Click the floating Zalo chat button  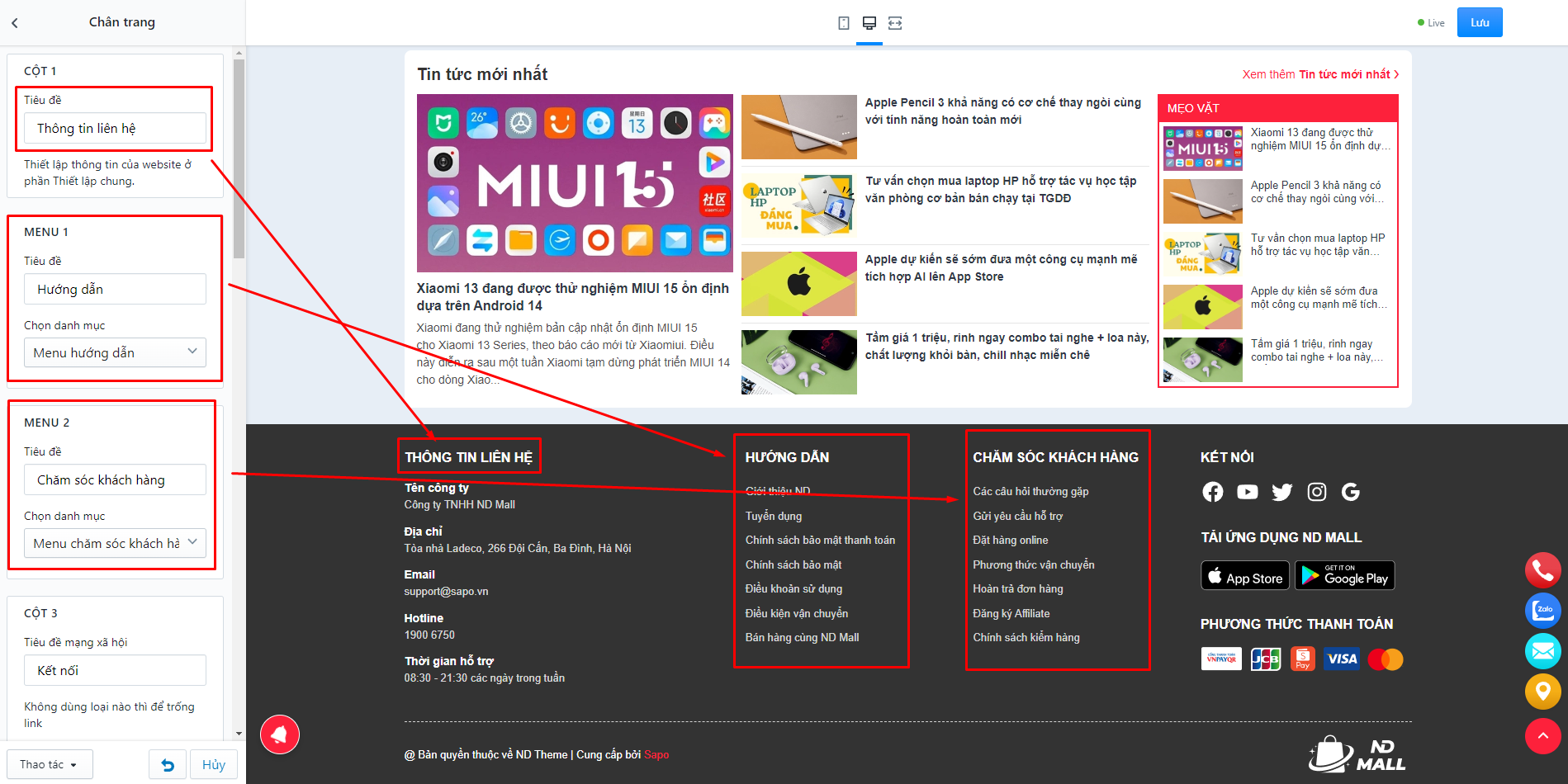click(x=1542, y=611)
